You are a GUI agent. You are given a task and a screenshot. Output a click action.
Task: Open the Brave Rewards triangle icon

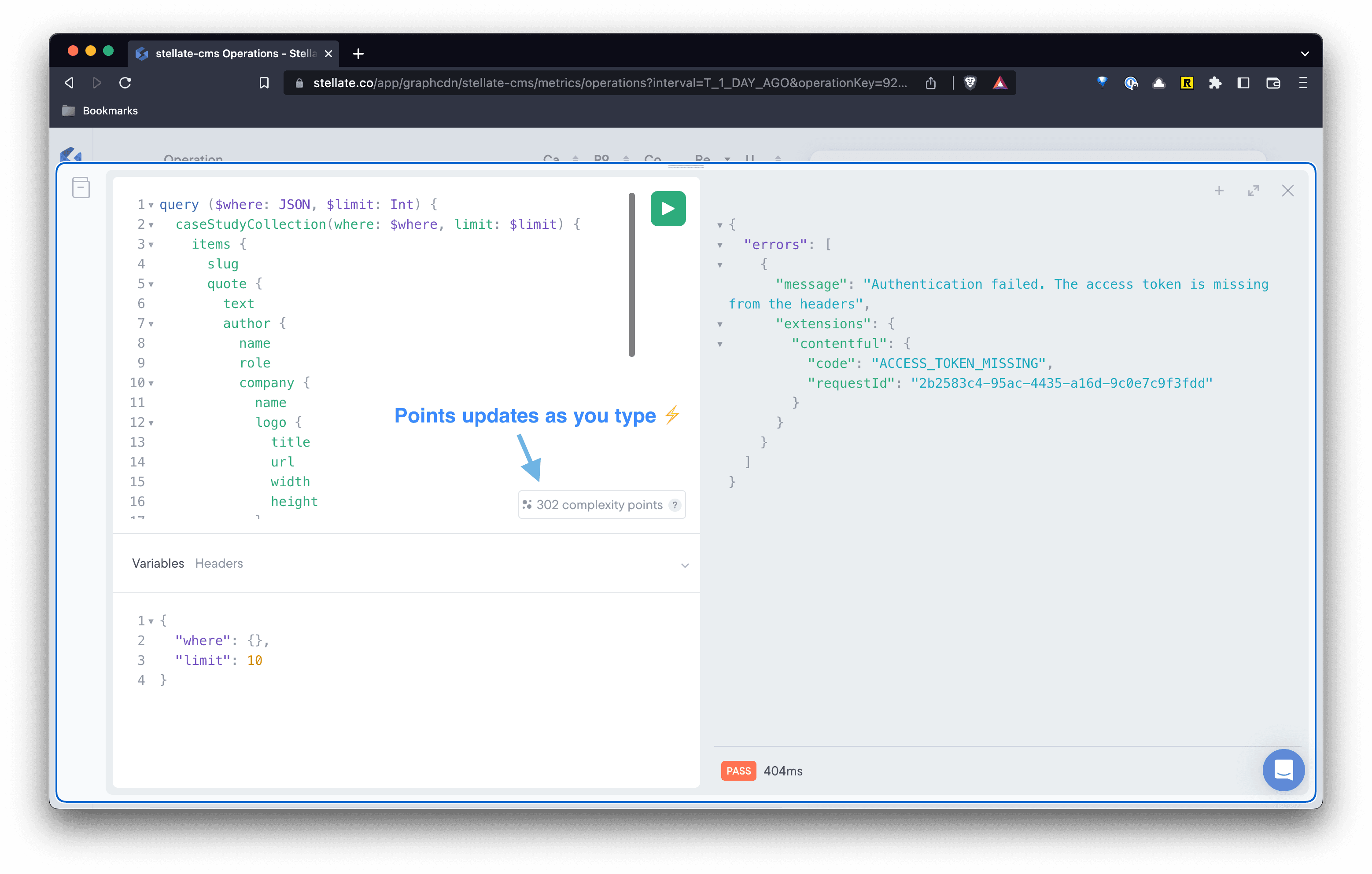[x=1000, y=83]
